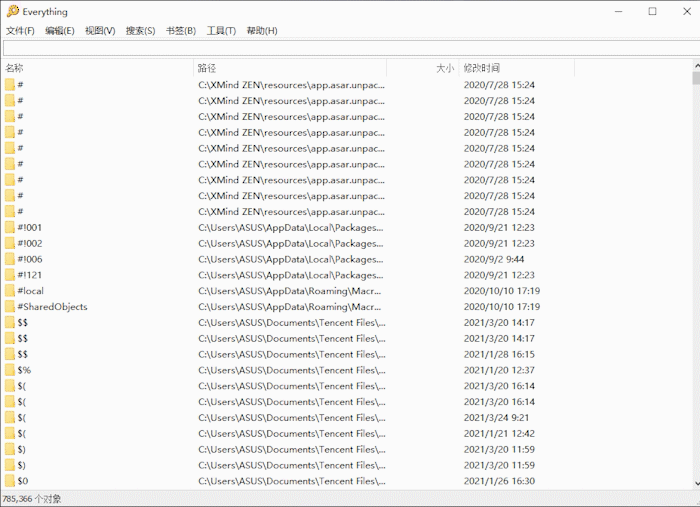
Task: Select the #local folder name
Action: [x=31, y=291]
